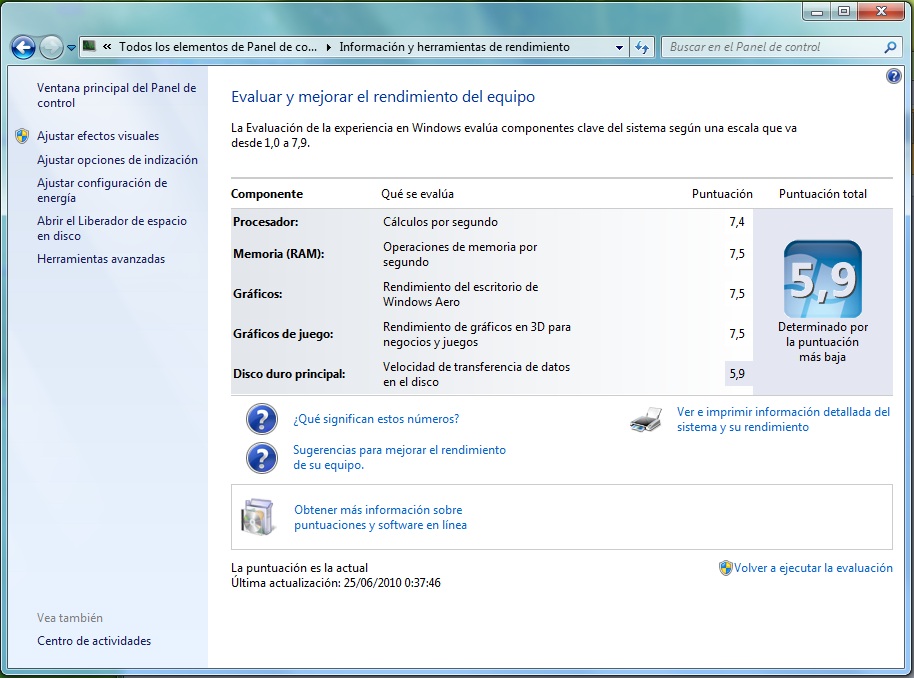The image size is (914, 679).
Task: Open 'Obtener más información sobre puntuaciones' link
Action: click(380, 517)
